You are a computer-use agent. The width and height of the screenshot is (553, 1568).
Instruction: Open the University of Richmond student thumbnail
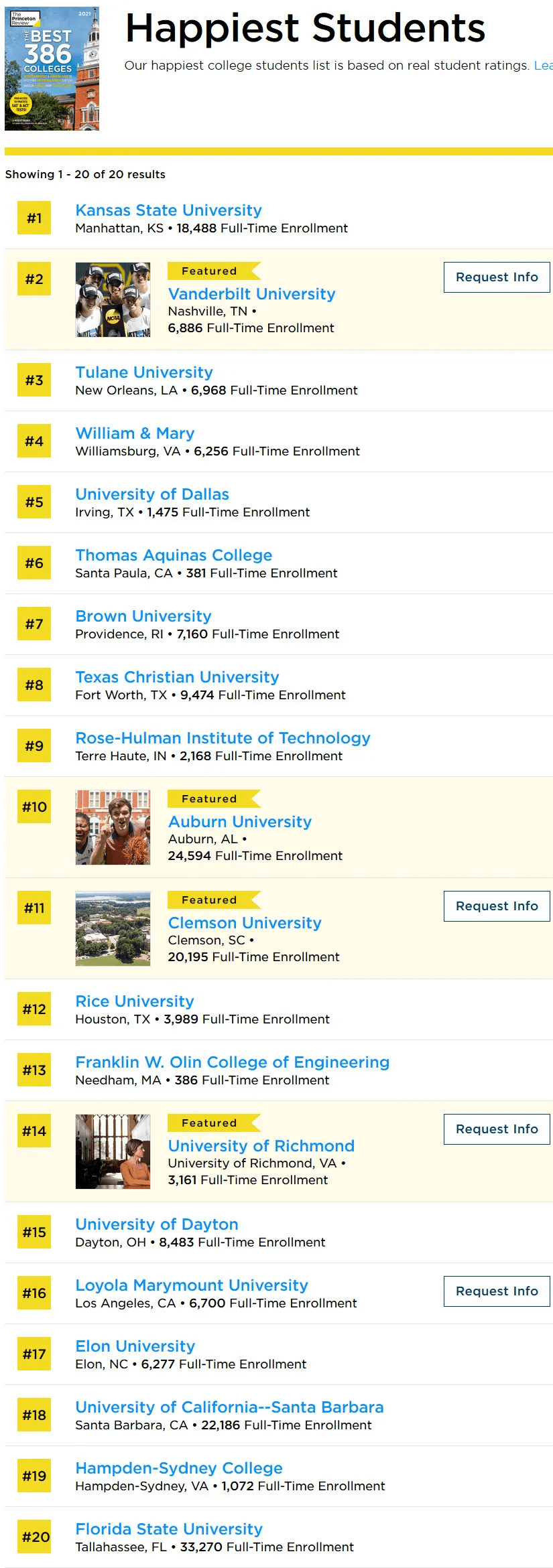click(113, 1151)
